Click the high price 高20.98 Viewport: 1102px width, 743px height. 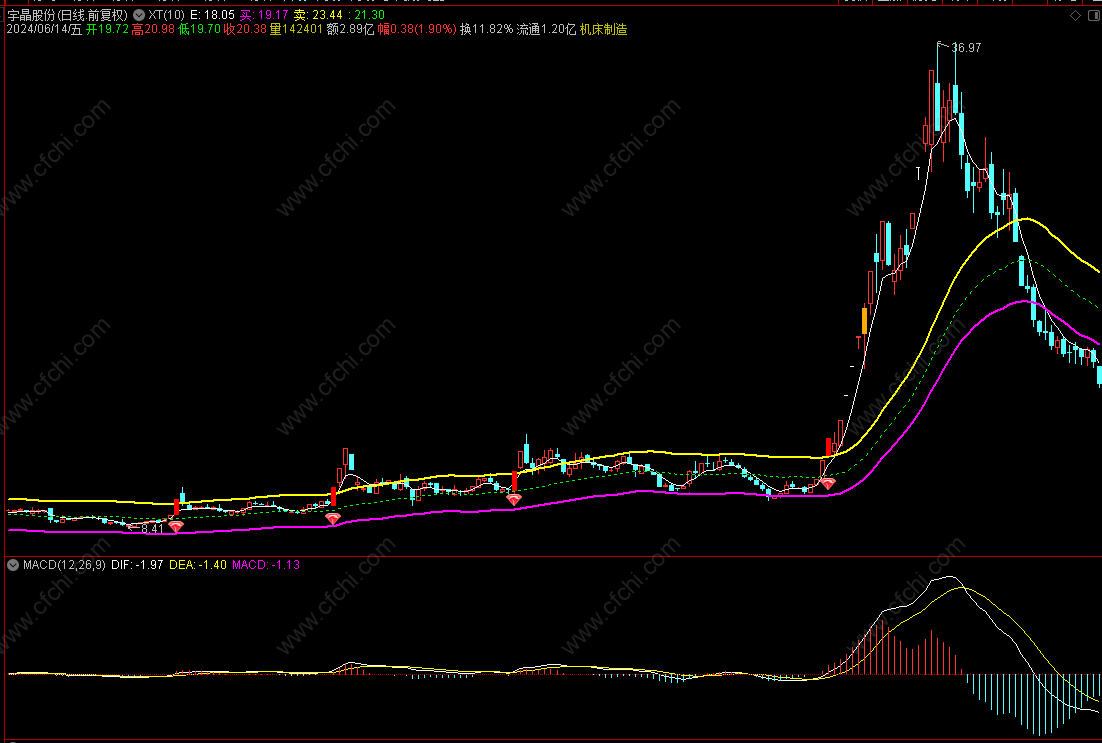tap(153, 30)
